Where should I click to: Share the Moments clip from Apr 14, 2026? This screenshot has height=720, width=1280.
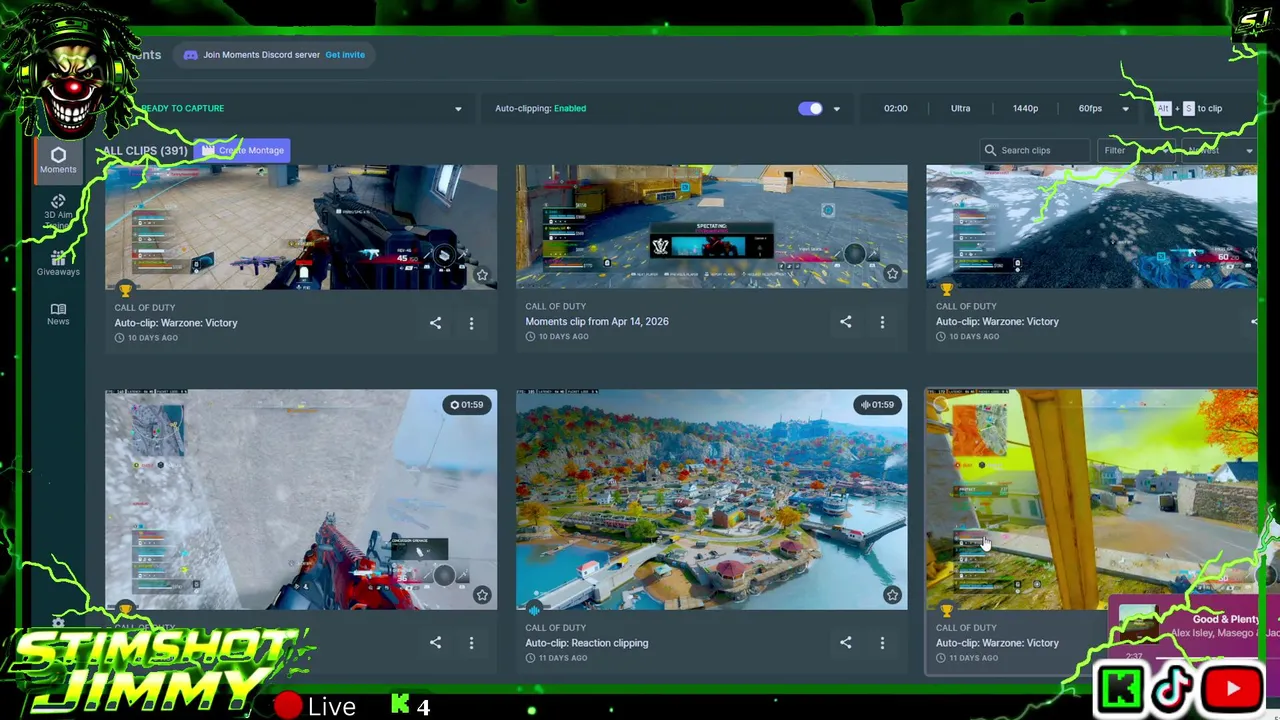click(x=846, y=321)
